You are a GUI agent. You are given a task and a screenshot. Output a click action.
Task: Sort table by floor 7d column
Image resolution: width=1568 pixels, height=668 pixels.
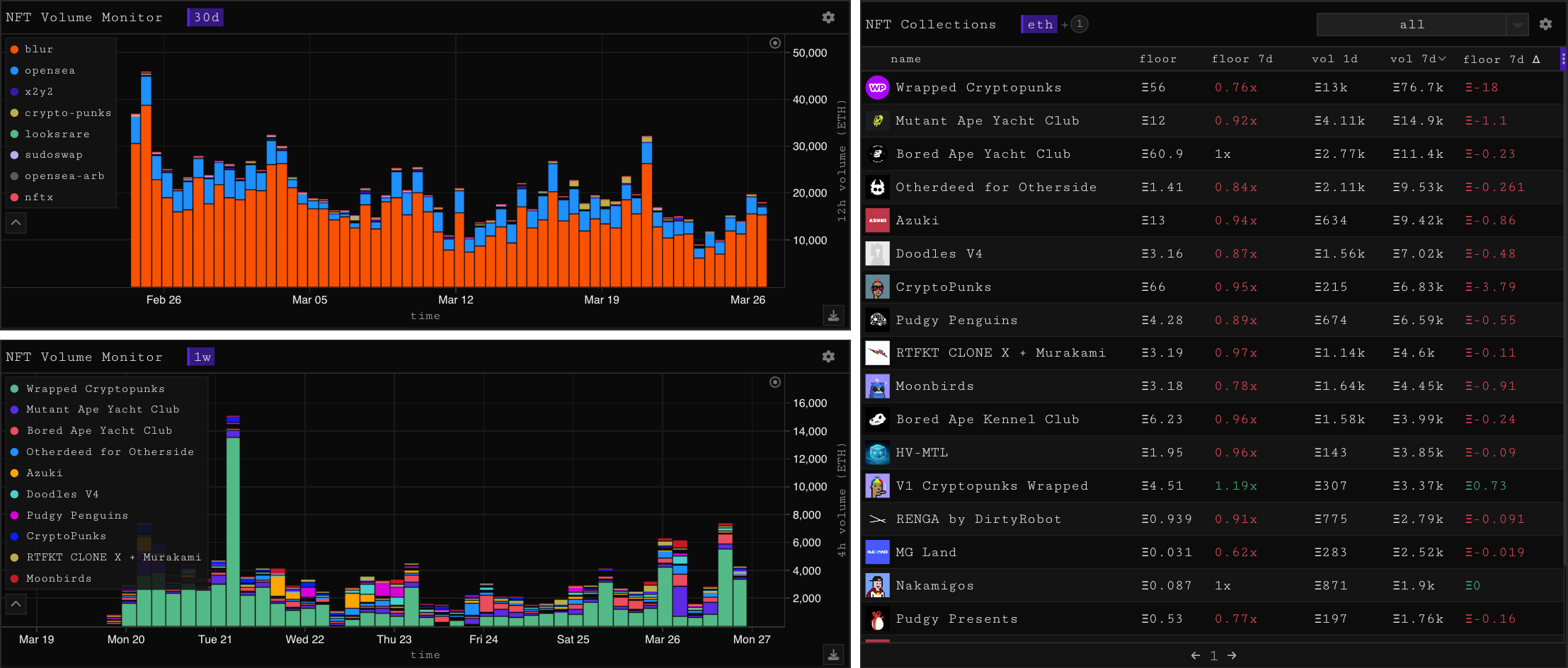(x=1242, y=59)
